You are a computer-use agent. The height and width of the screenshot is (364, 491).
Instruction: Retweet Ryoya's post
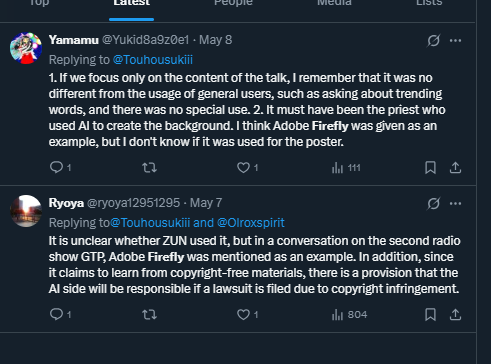tap(149, 314)
